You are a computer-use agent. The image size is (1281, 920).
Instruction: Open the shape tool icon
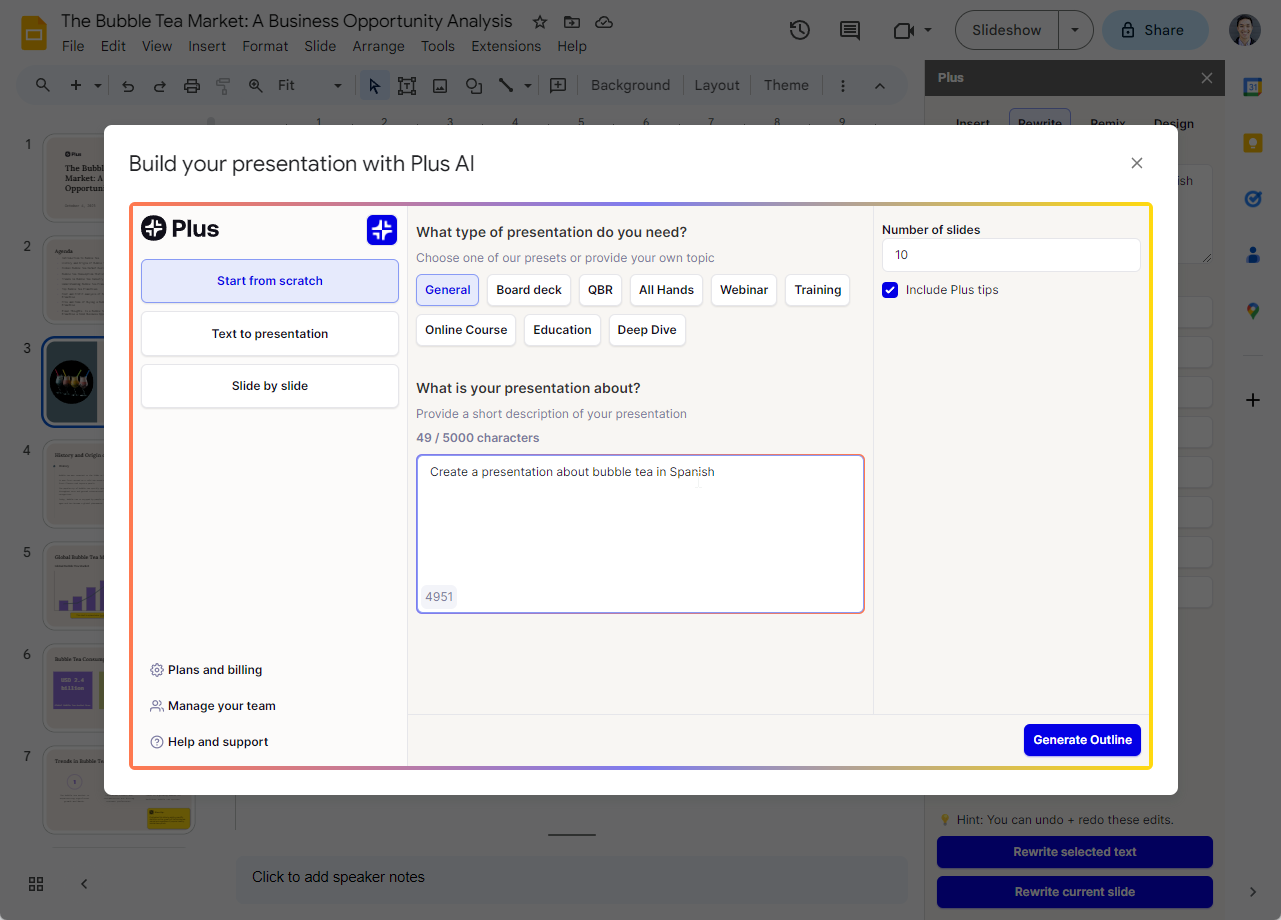474,86
